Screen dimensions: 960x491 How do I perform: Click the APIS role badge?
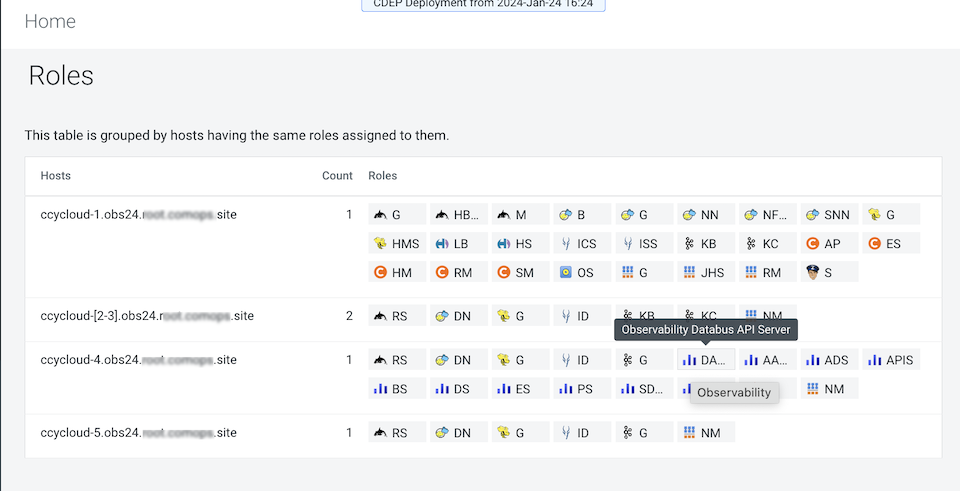coord(890,360)
